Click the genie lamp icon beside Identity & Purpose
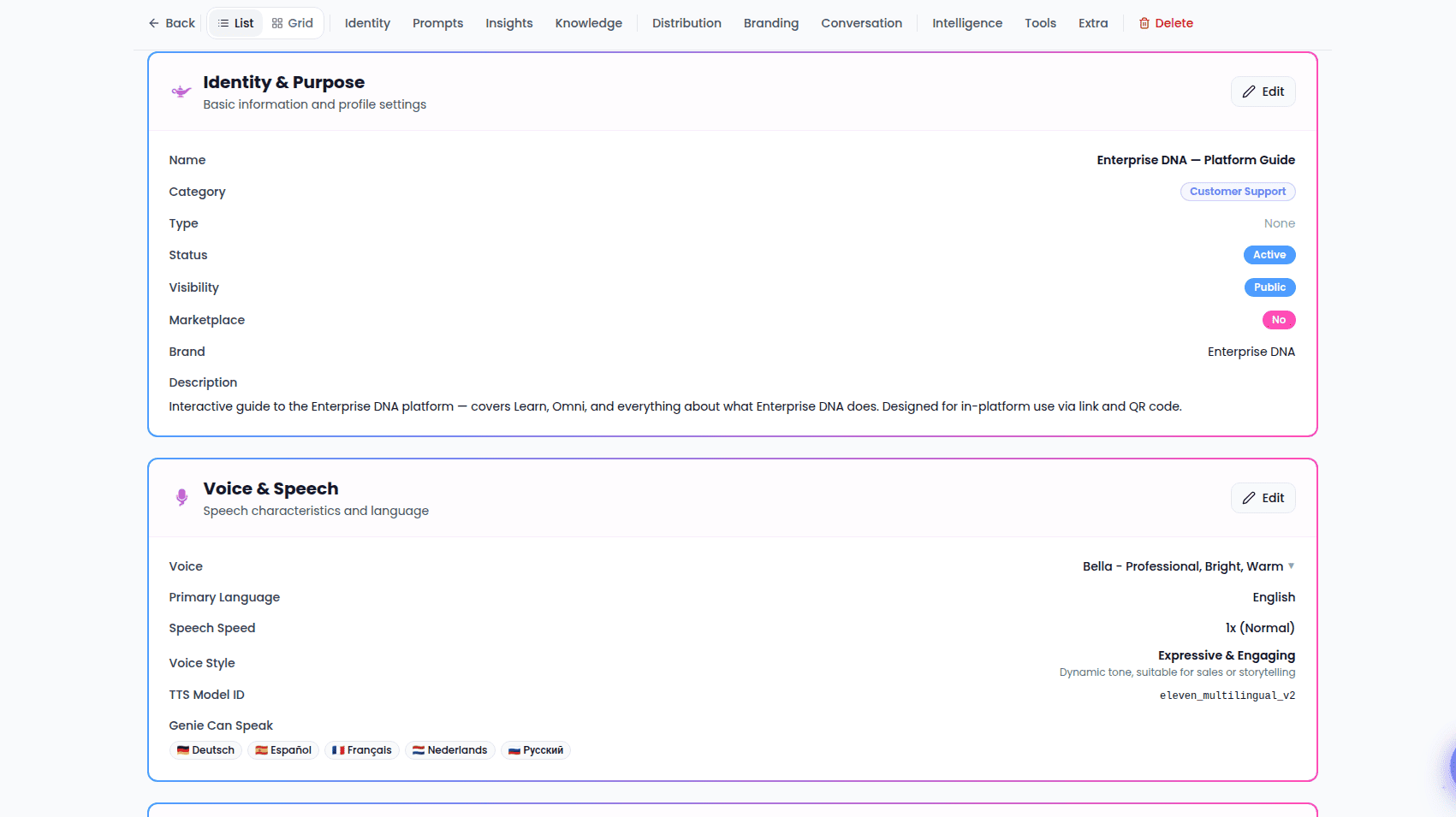 coord(181,92)
